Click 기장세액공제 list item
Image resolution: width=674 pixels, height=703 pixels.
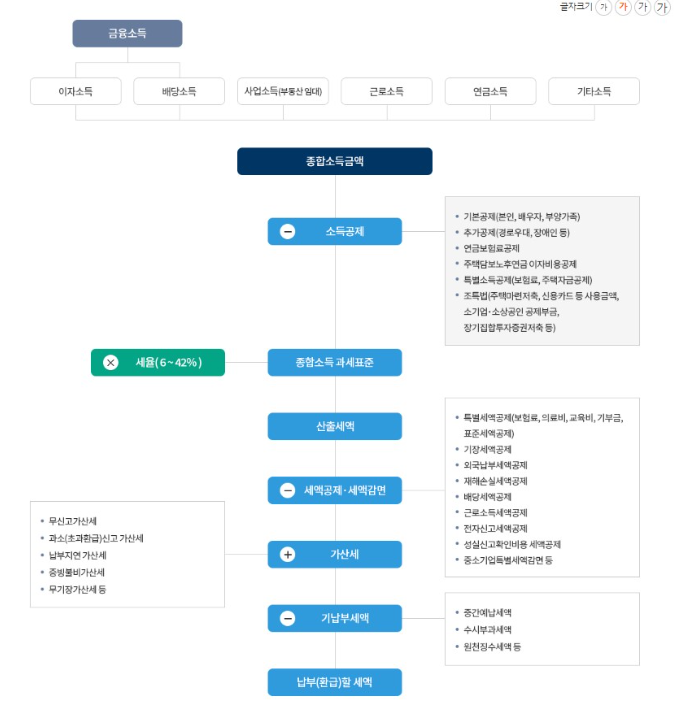pyautogui.click(x=487, y=449)
